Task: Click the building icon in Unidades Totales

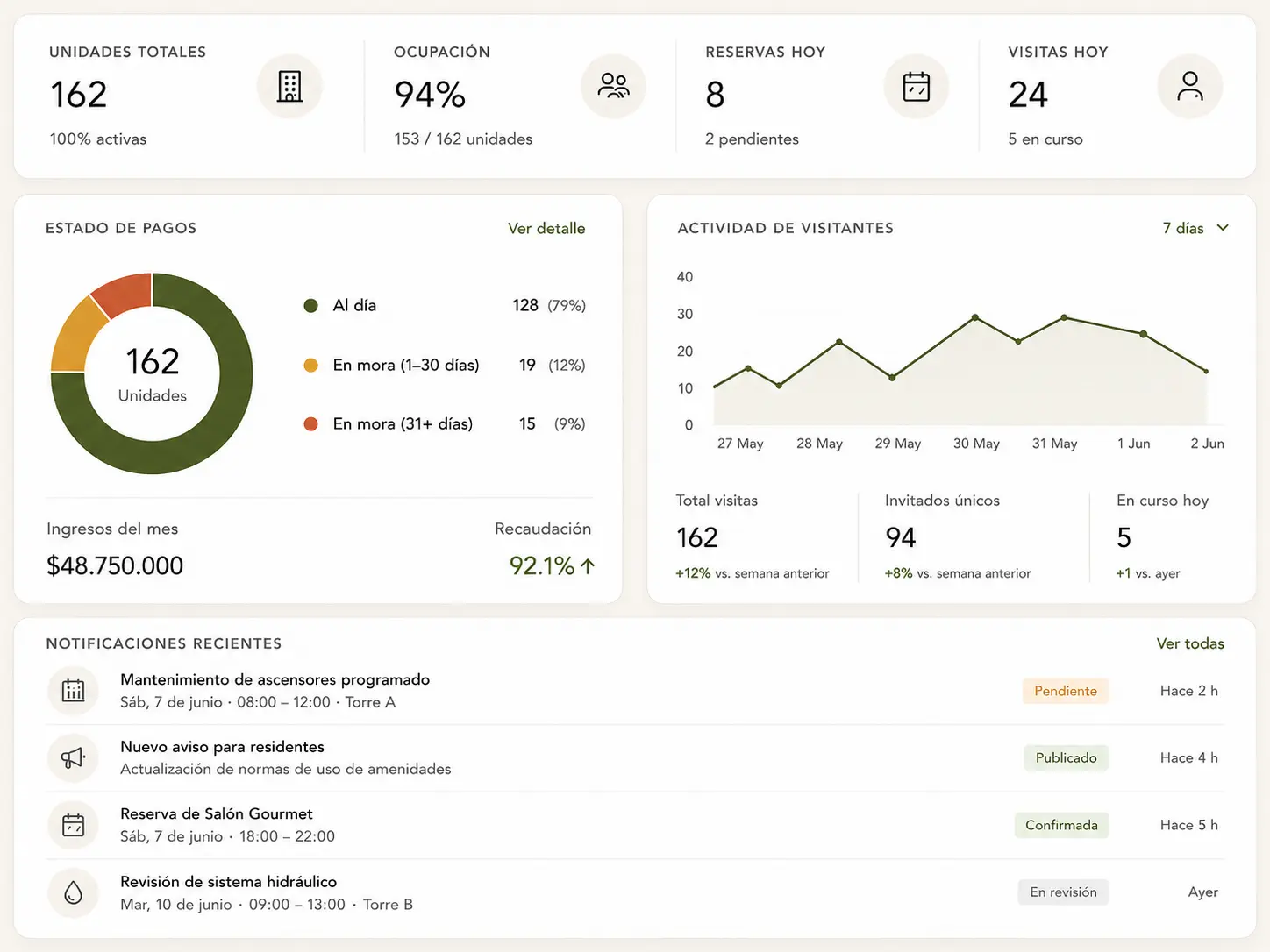Action: pos(289,87)
